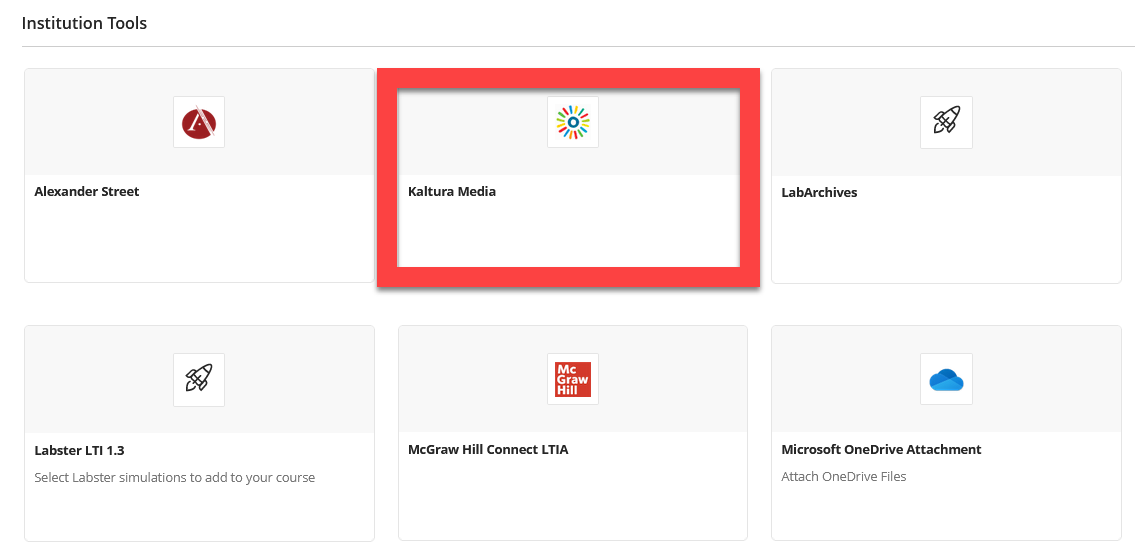Click the OneDrive cloud icon

[946, 379]
